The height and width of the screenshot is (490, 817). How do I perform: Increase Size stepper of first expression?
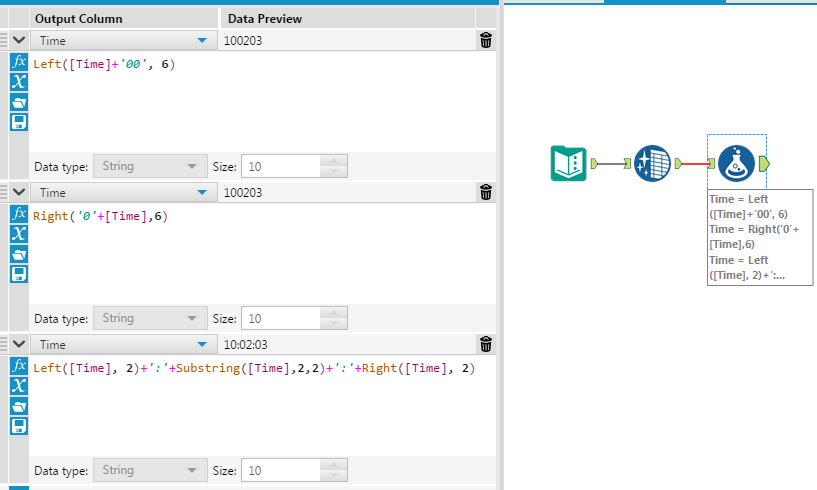click(333, 161)
